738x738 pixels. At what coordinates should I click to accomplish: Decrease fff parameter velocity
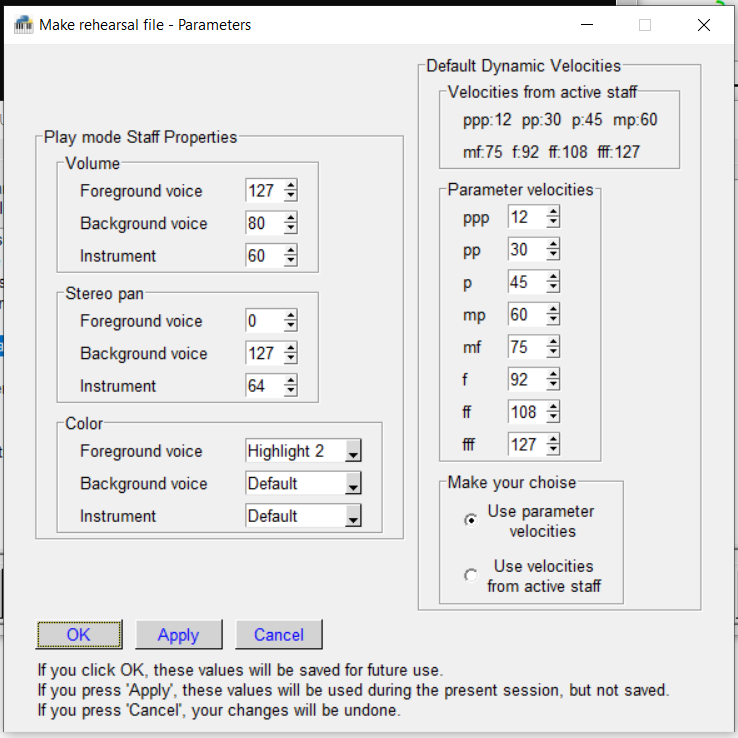[554, 449]
